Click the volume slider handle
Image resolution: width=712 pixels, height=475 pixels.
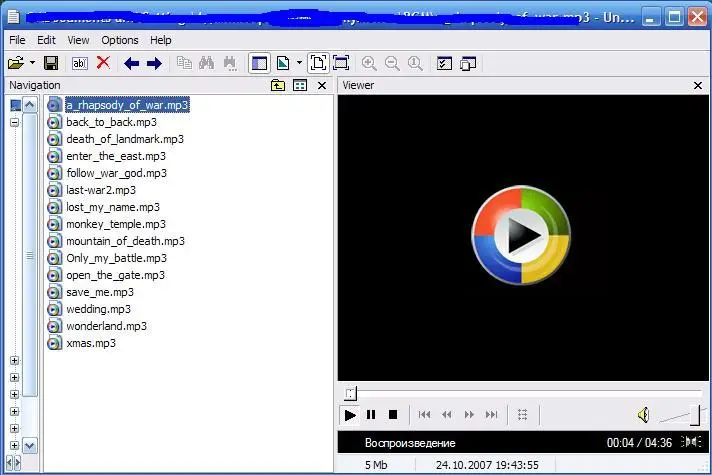point(695,415)
